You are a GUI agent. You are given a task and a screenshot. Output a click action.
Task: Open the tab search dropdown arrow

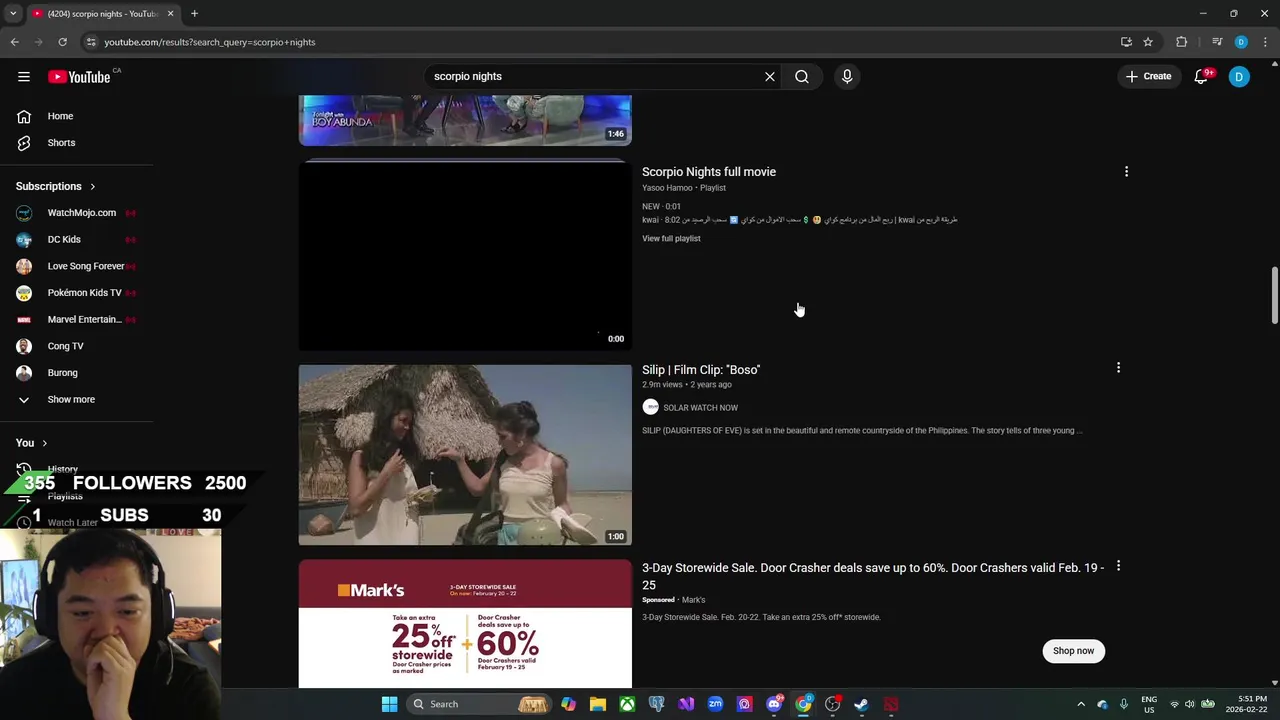click(13, 14)
